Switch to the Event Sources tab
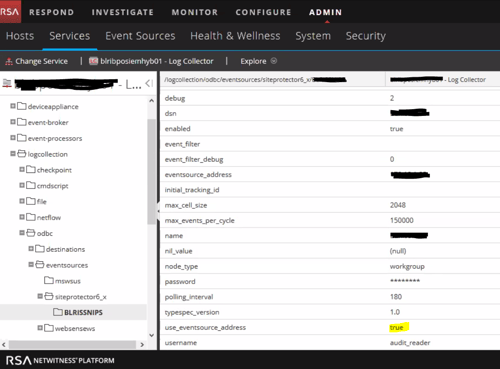 pyautogui.click(x=140, y=36)
